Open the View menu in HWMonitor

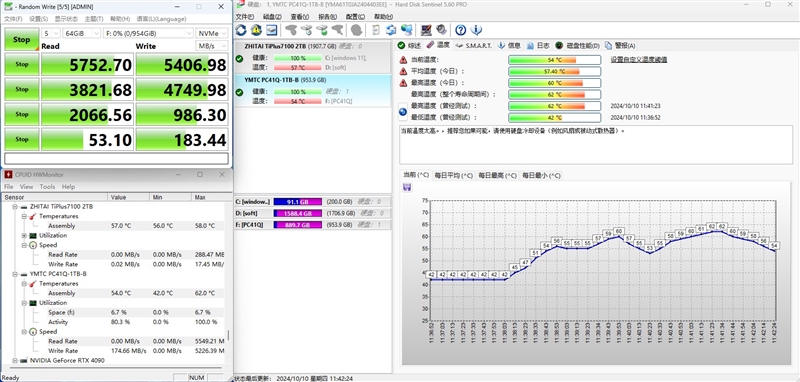coord(26,187)
